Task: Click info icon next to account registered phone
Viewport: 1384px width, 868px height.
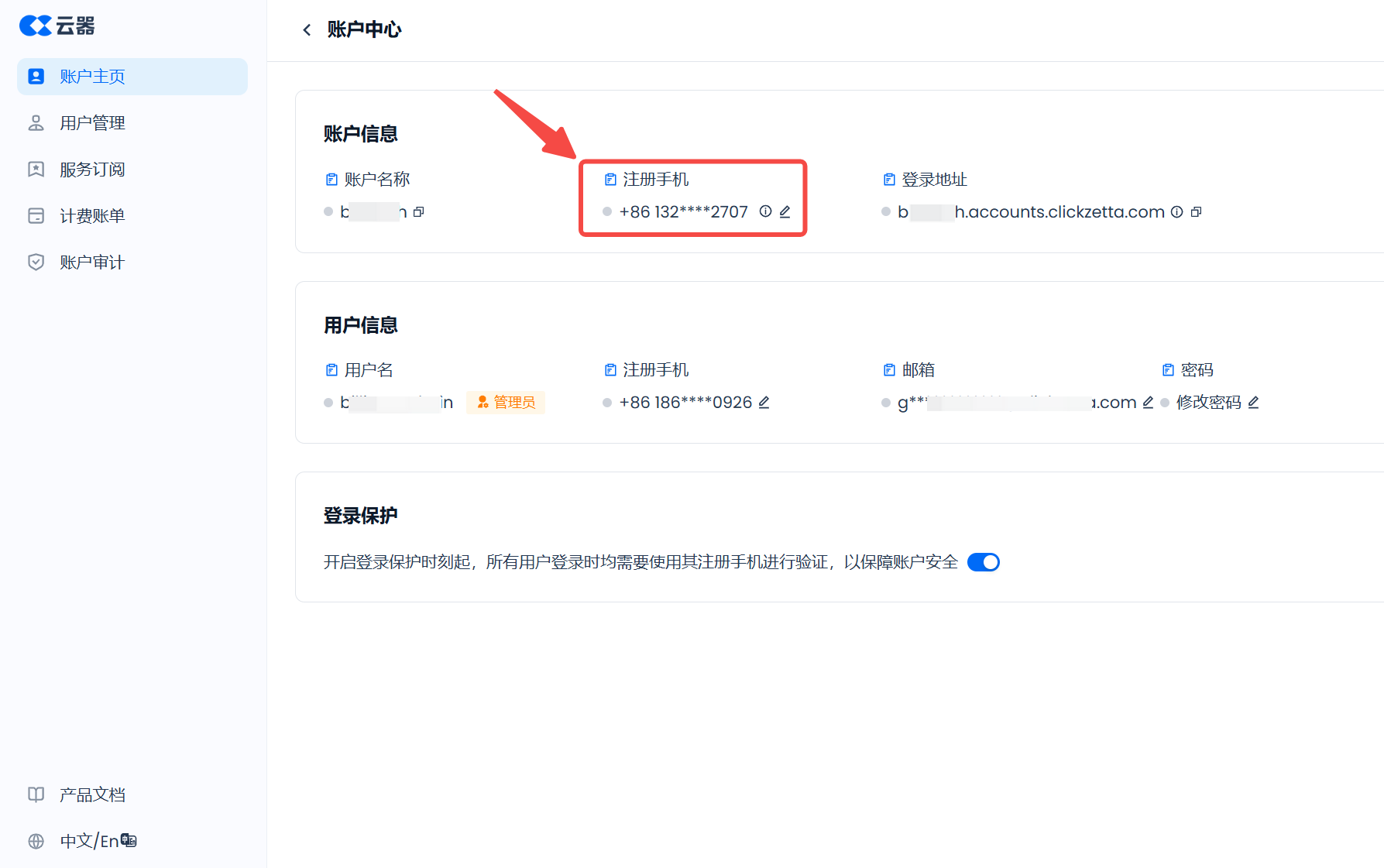Action: click(x=765, y=211)
